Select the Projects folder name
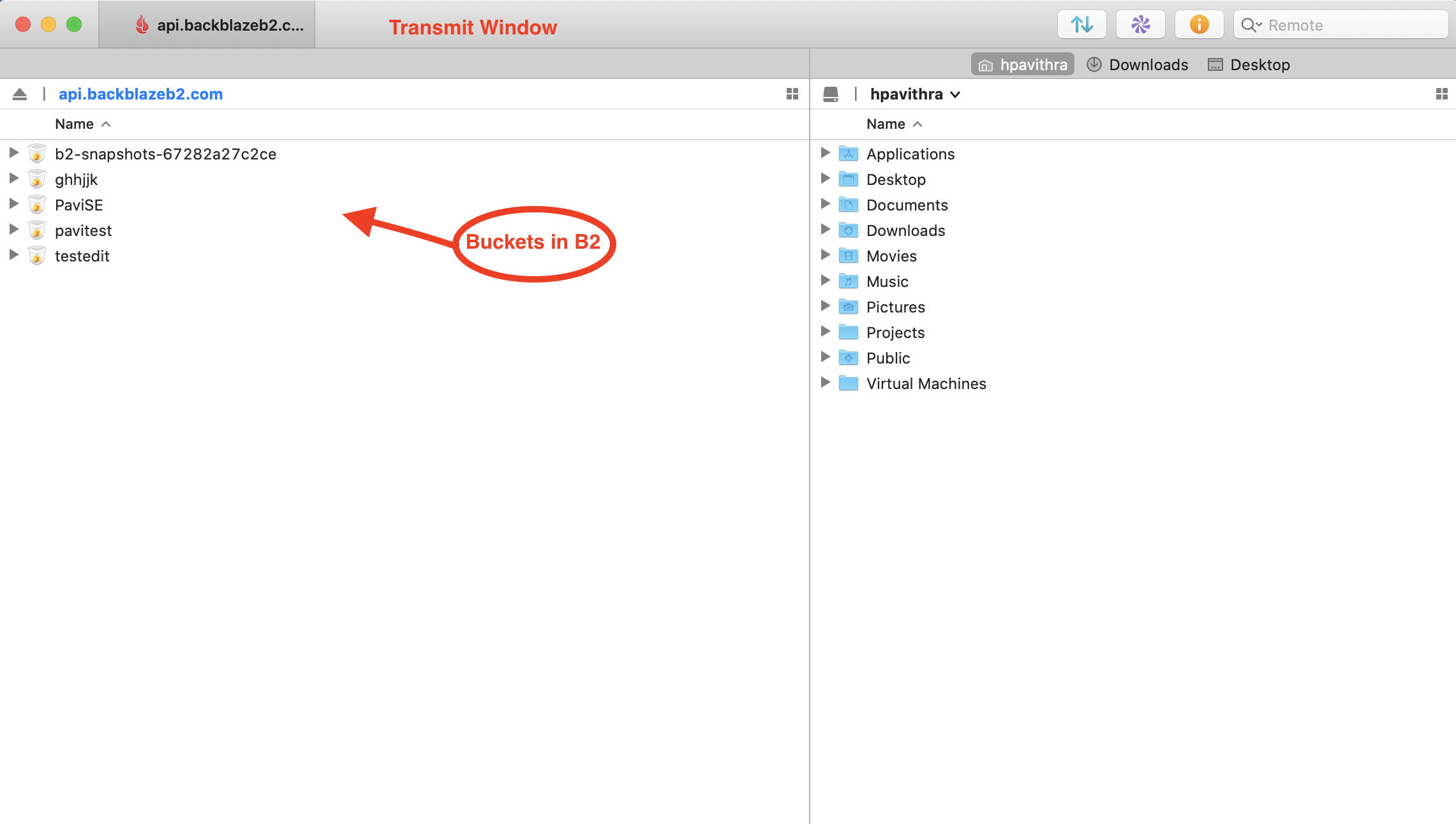The width and height of the screenshot is (1456, 824). (x=895, y=333)
